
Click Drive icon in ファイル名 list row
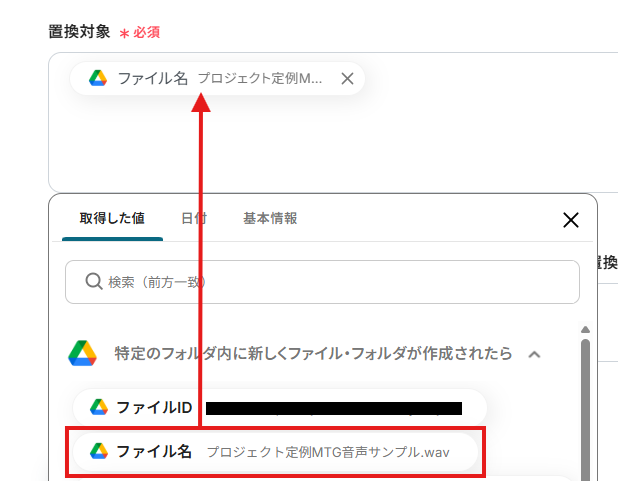99,451
